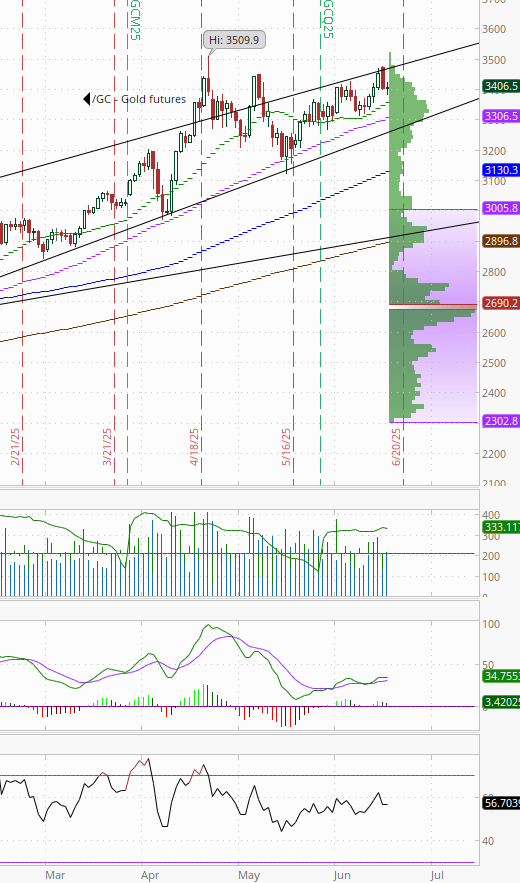Select the blue 3130.3 moving average tag
The height and width of the screenshot is (883, 520).
click(x=500, y=170)
